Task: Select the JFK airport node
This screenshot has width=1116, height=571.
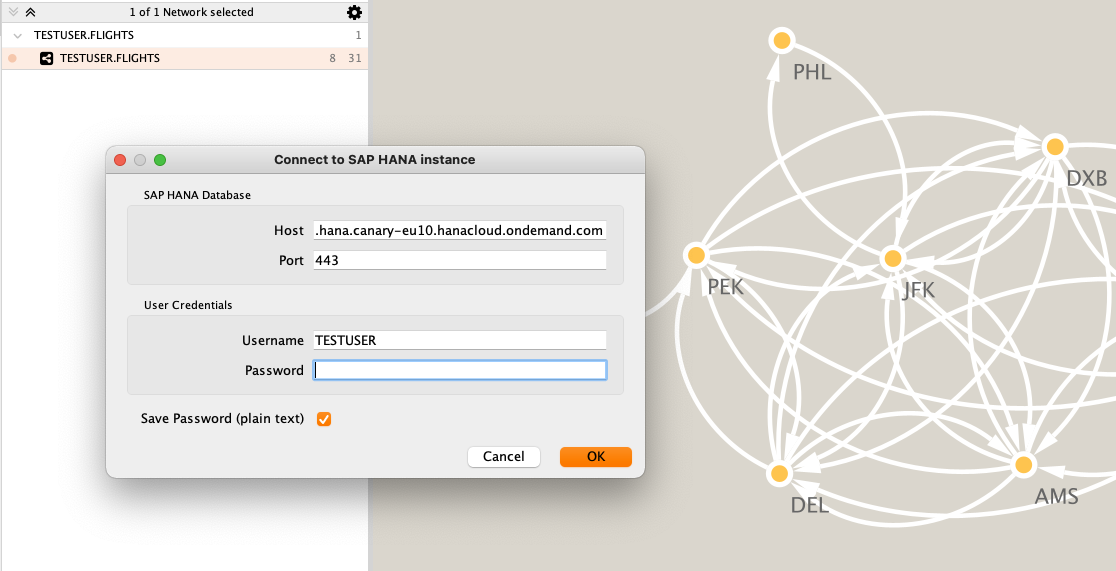Action: tap(894, 259)
